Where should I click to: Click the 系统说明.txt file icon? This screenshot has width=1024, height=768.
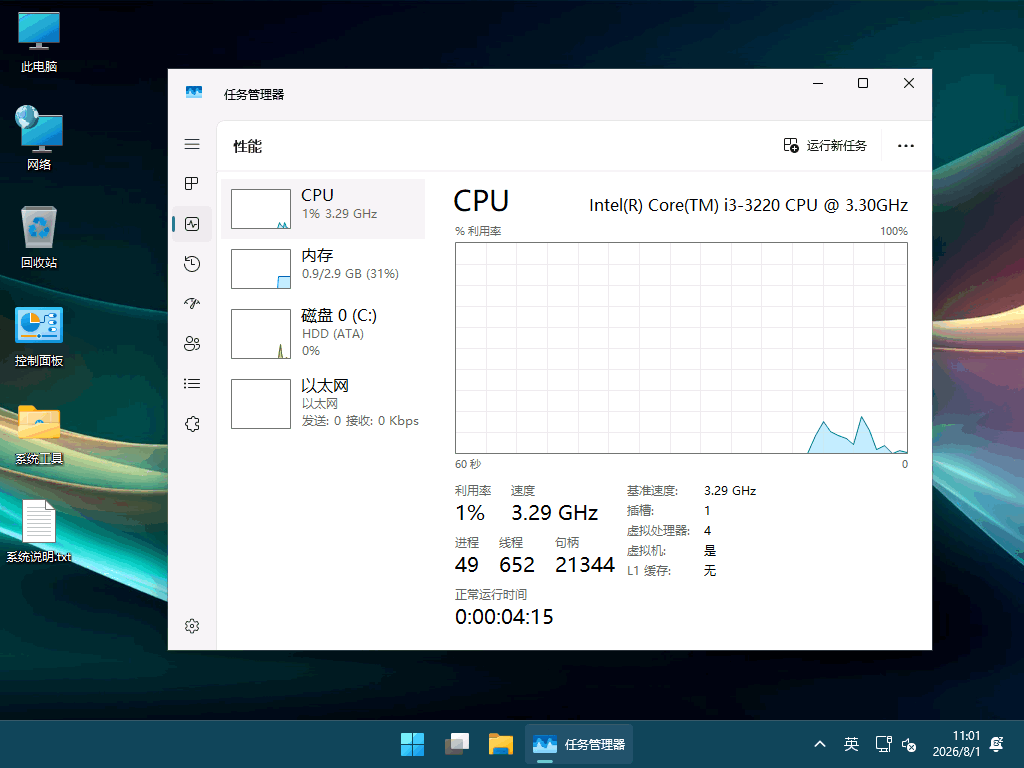[39, 531]
